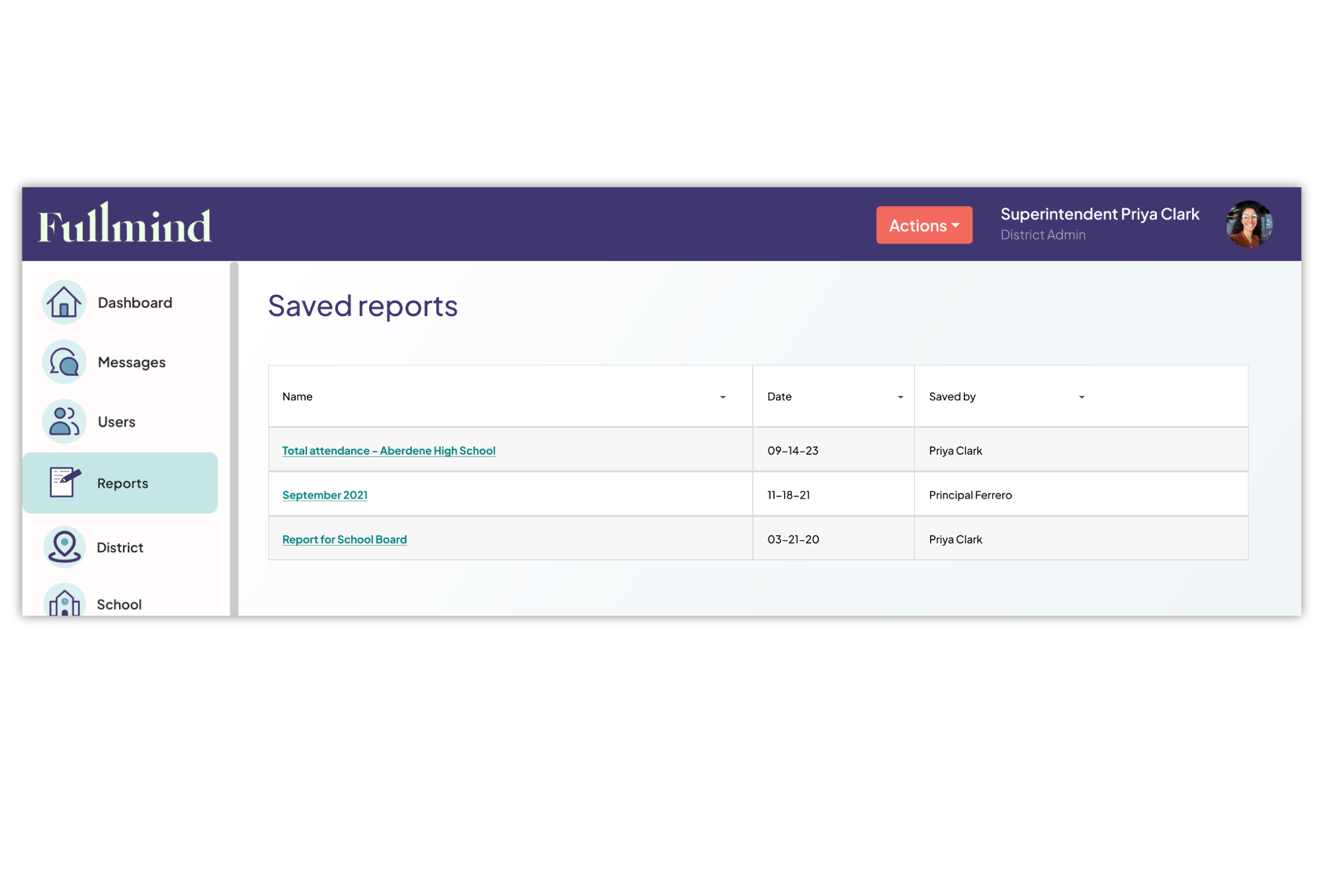1323x896 pixels.
Task: Click the District map pin icon
Action: [x=64, y=547]
